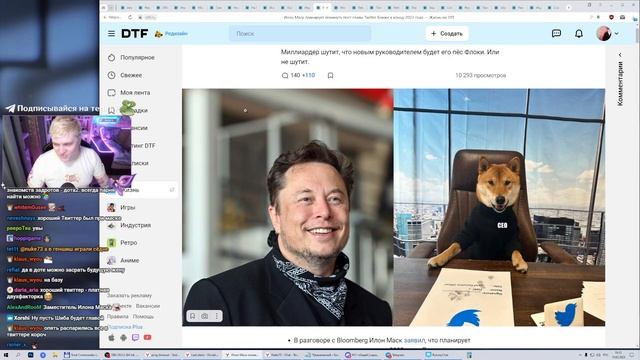
Task: Click the Подписывайся Telegram banner on the stream overlay
Action: [x=52, y=109]
